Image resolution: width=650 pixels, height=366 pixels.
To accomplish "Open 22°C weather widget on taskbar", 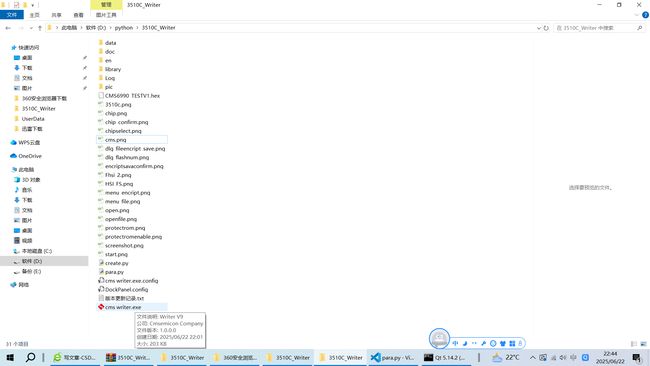I will click(506, 357).
